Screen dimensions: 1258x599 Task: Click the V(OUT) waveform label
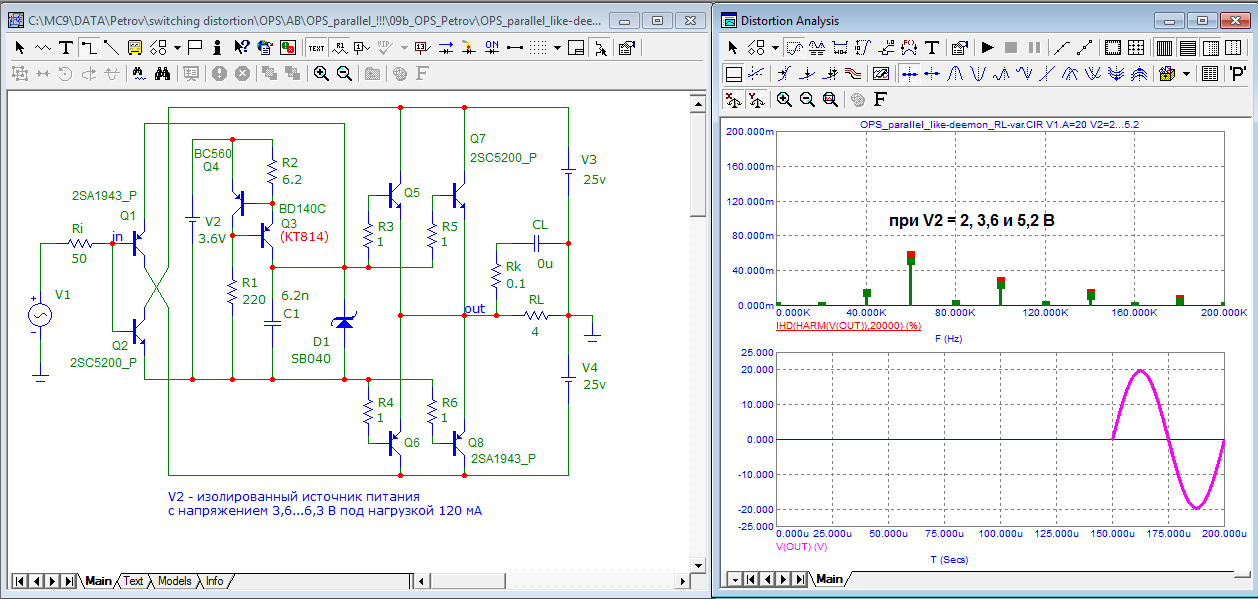click(x=801, y=547)
